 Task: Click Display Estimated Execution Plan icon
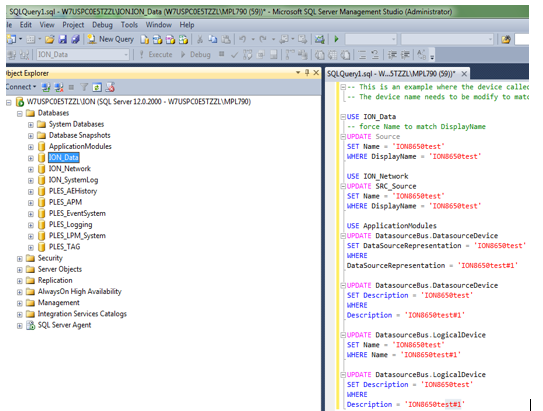pyautogui.click(x=248, y=55)
